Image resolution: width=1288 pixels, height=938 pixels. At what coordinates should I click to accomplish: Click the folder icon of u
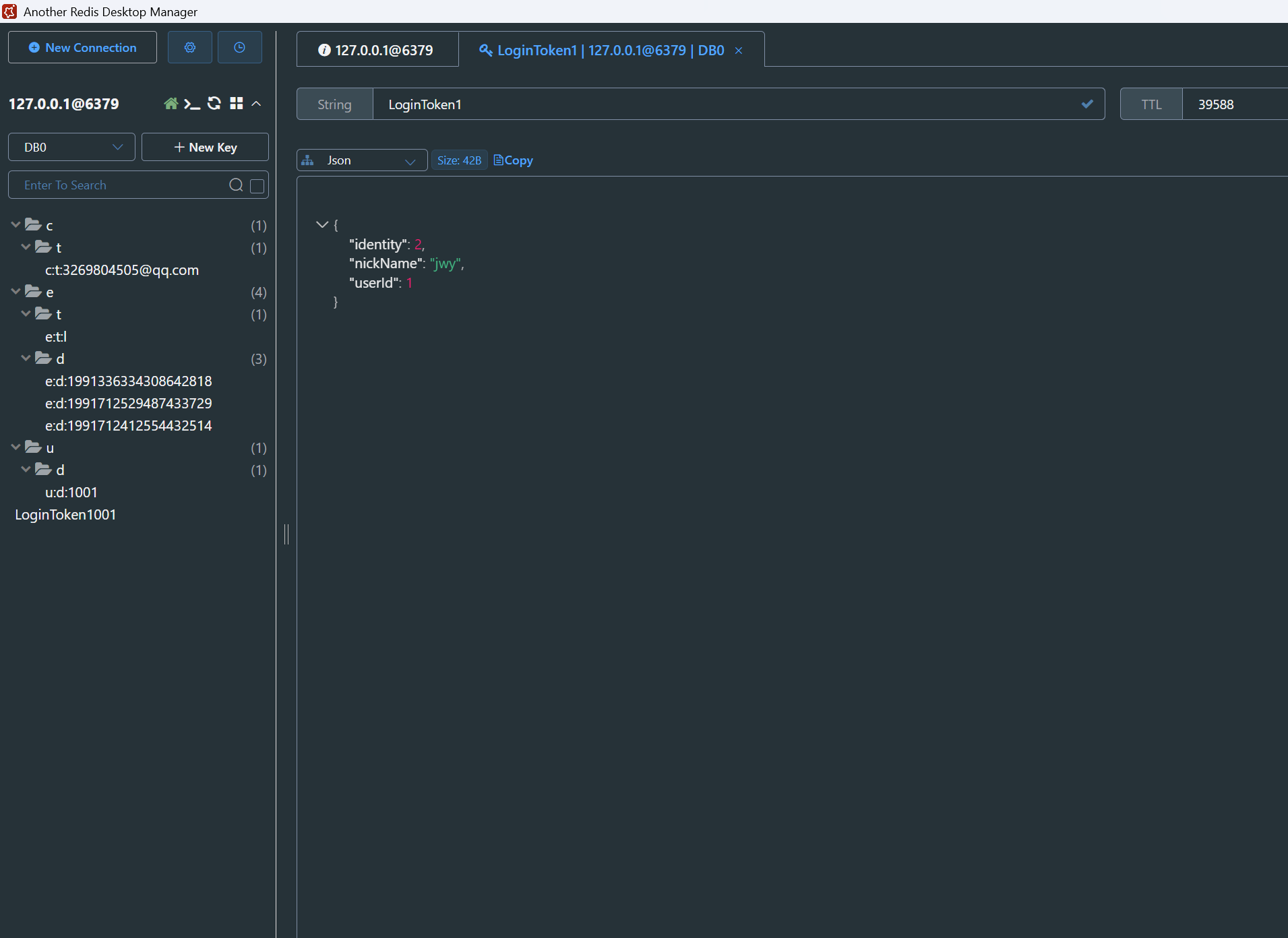pos(34,446)
